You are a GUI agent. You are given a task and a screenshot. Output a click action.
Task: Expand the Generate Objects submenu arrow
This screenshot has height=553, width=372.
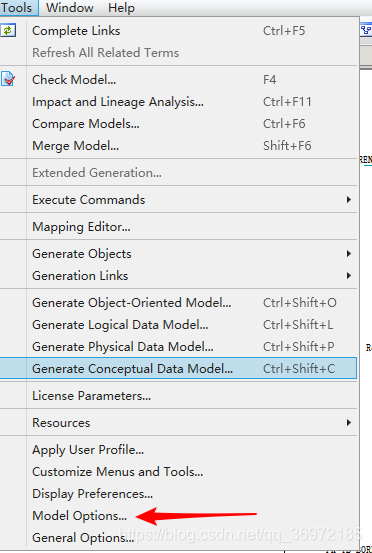point(348,254)
